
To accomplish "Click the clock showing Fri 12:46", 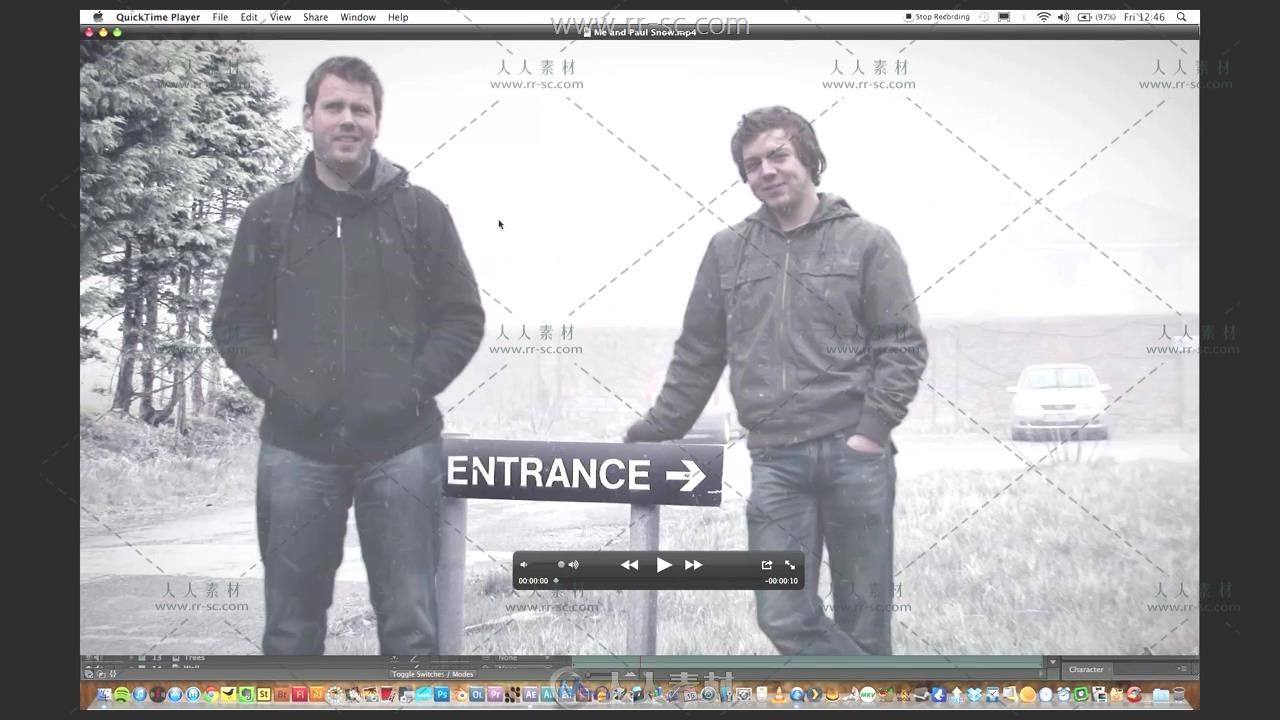I will [1144, 17].
